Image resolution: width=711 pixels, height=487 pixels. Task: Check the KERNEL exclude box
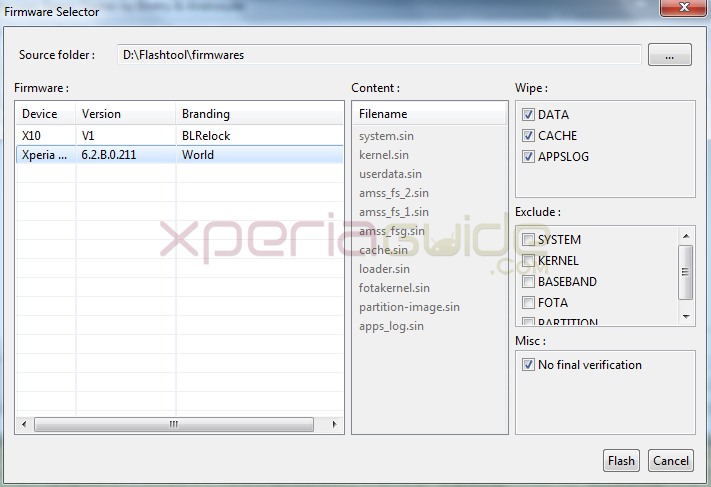528,260
